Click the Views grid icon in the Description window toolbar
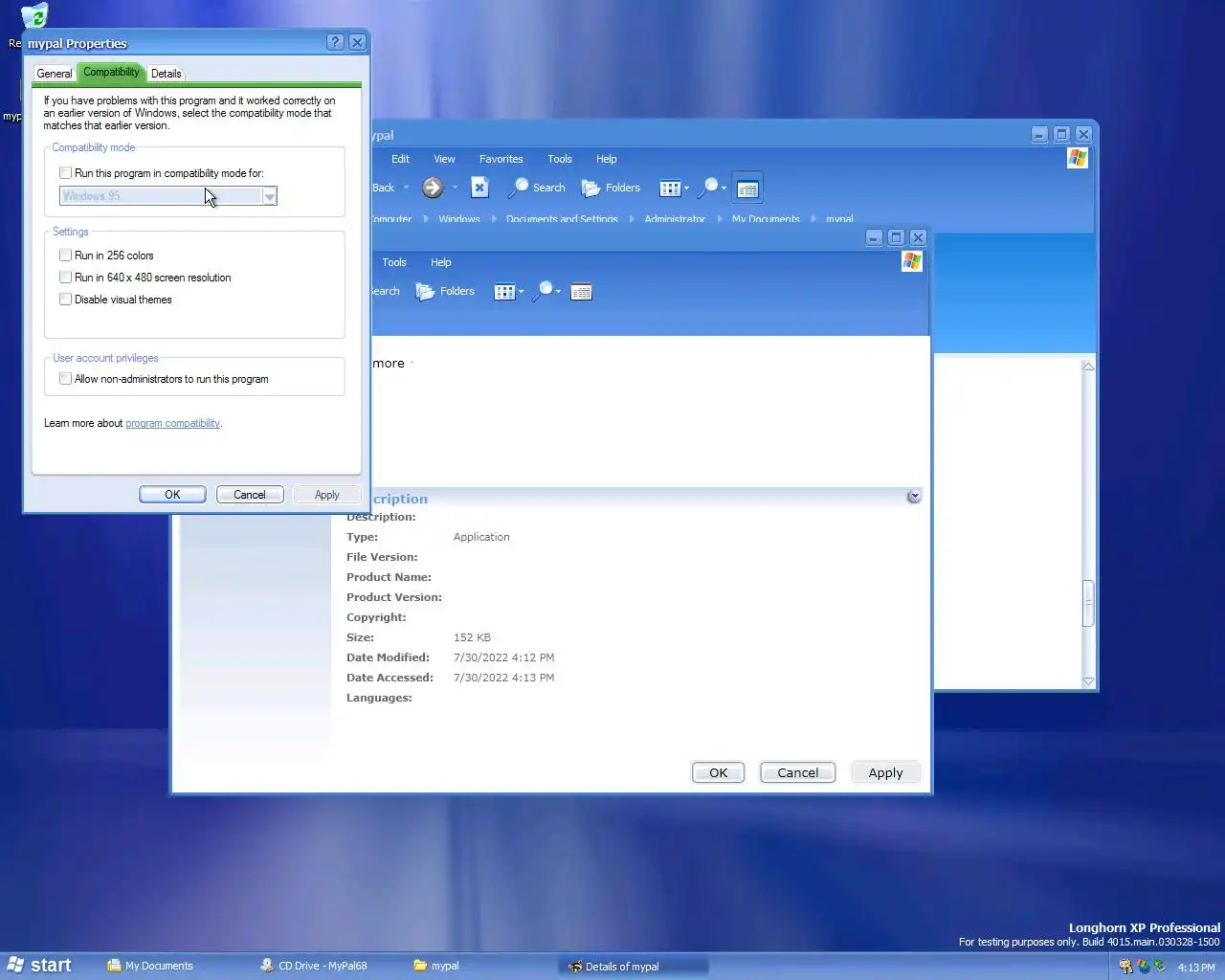The height and width of the screenshot is (980, 1225). 503,292
